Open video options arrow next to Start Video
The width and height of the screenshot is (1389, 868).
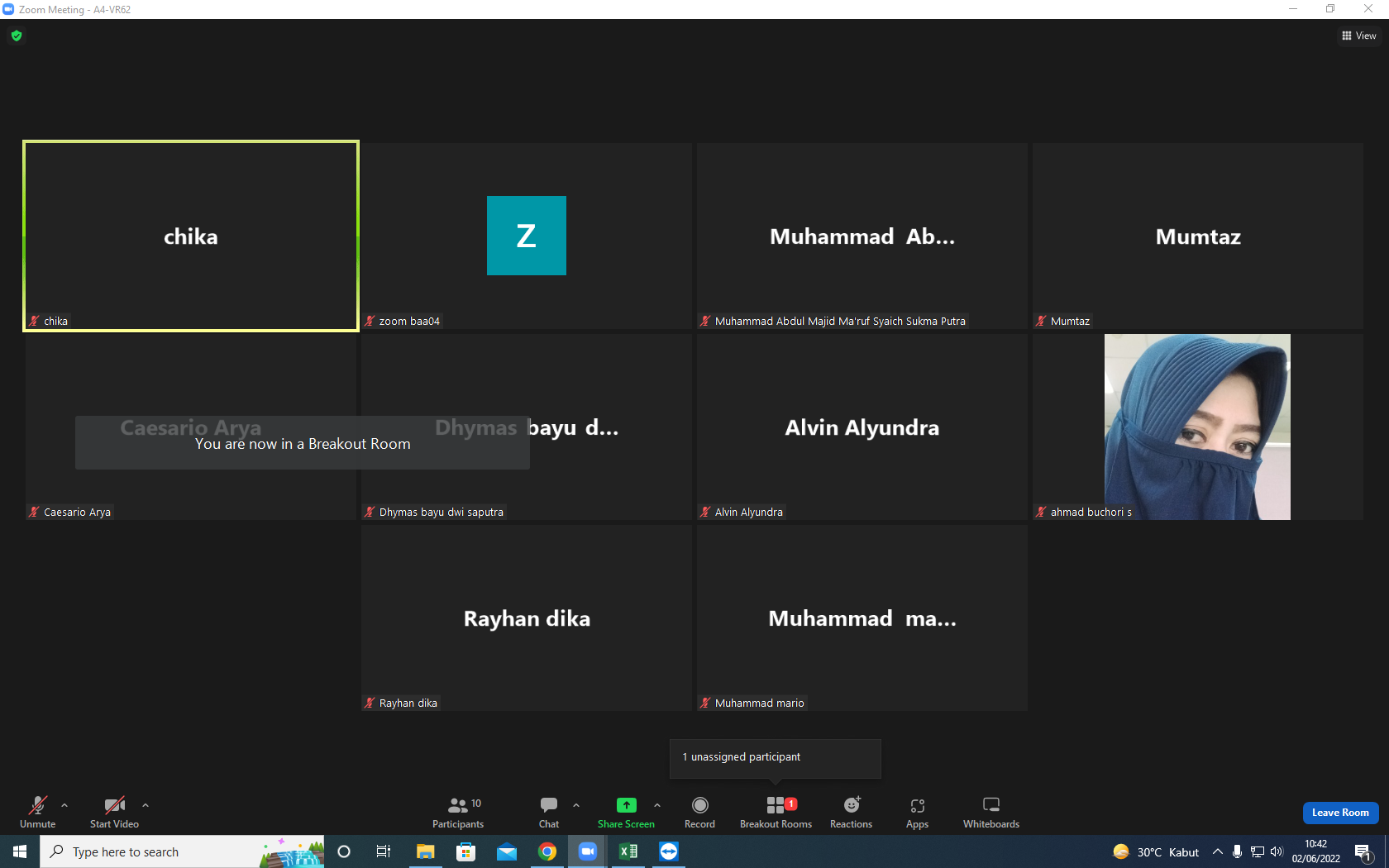click(146, 805)
